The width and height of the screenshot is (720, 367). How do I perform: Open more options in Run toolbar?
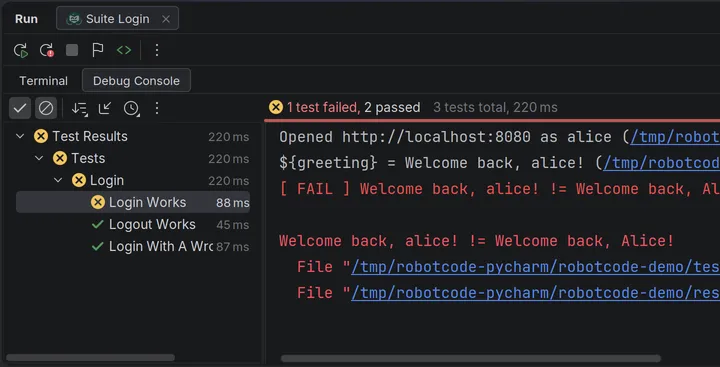pos(157,50)
